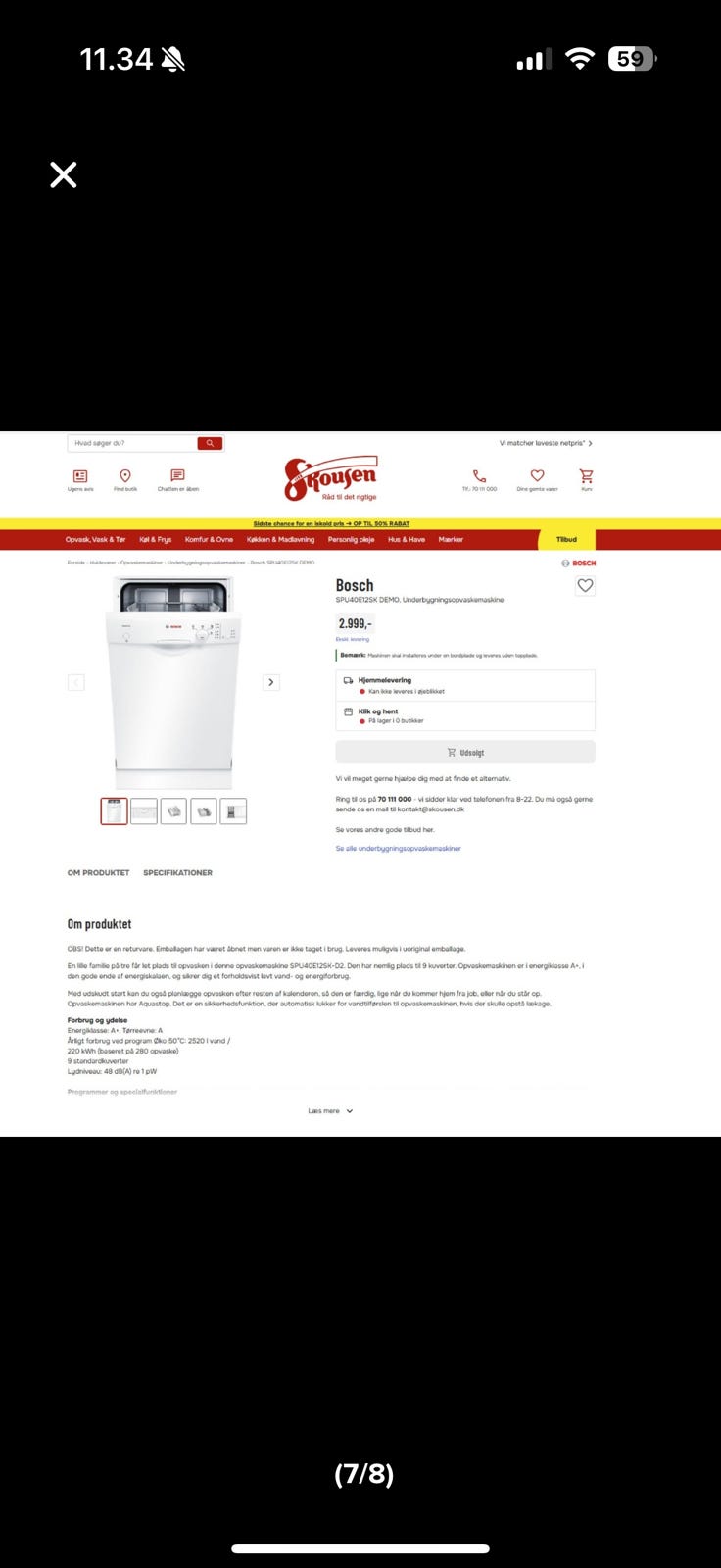Click the 2.999,- price label
Screen dimensions: 721x1568
click(x=355, y=623)
